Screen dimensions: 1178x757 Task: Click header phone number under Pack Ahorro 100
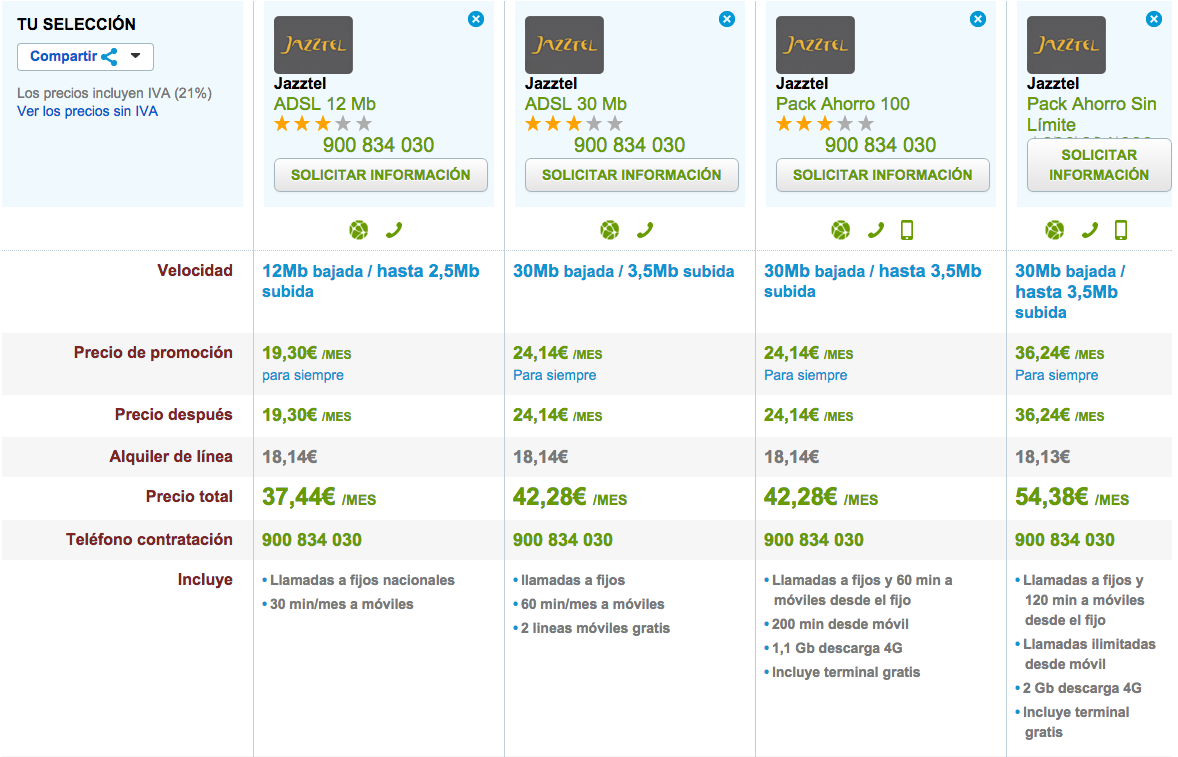880,145
